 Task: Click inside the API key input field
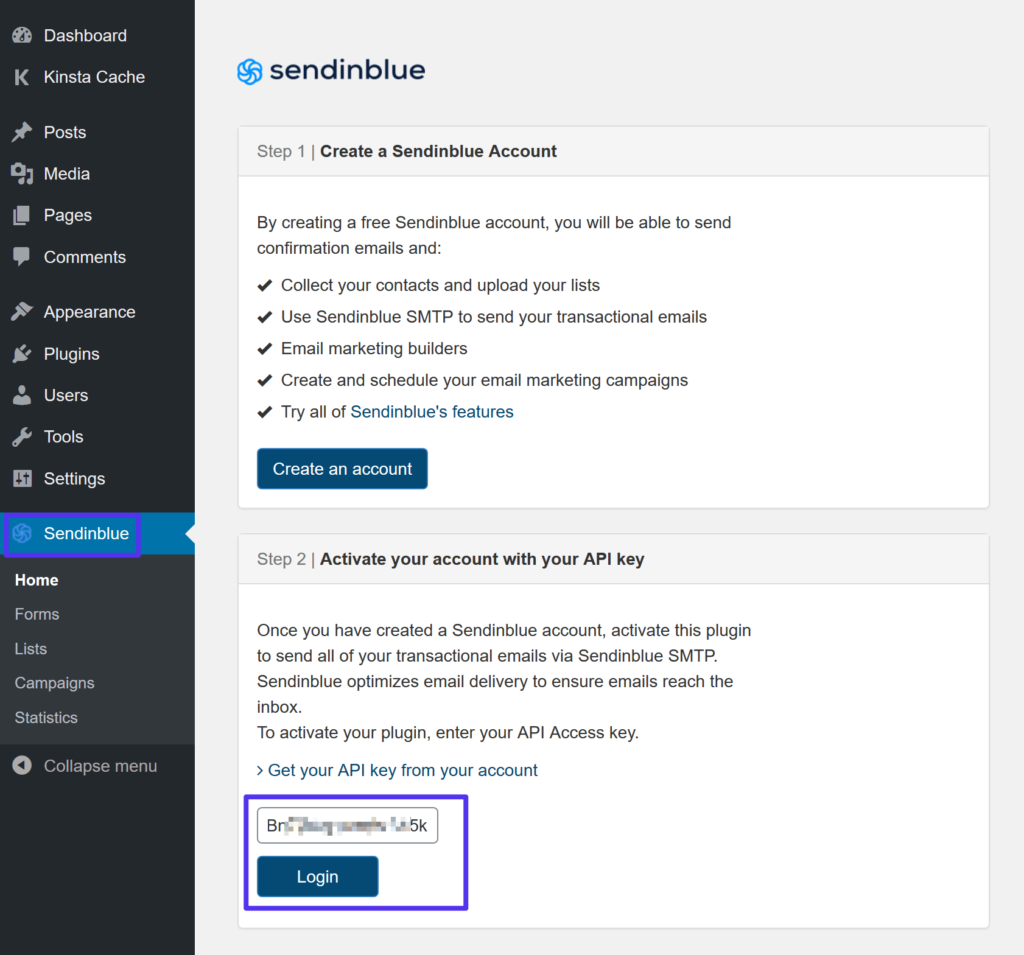coord(347,825)
